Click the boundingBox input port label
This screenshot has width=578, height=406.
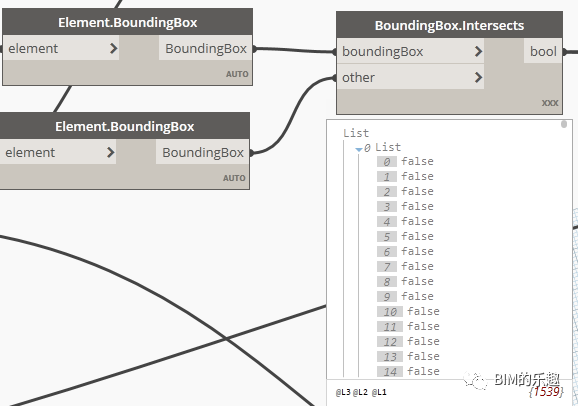coord(383,51)
